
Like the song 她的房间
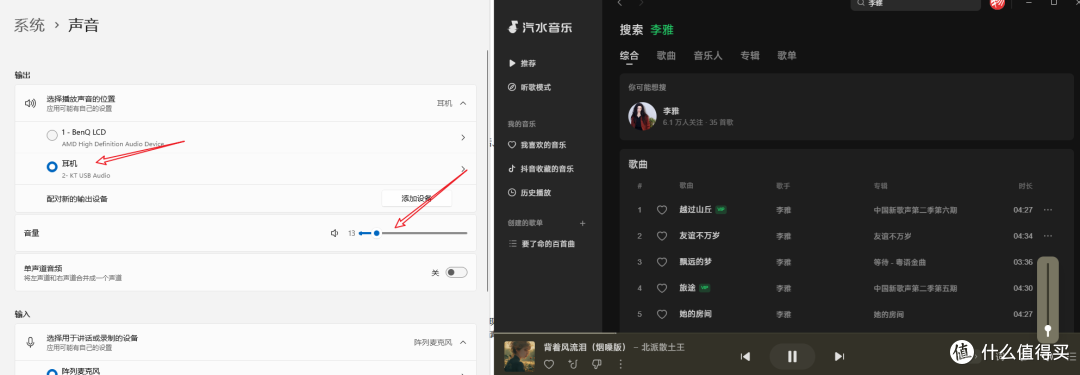(662, 314)
